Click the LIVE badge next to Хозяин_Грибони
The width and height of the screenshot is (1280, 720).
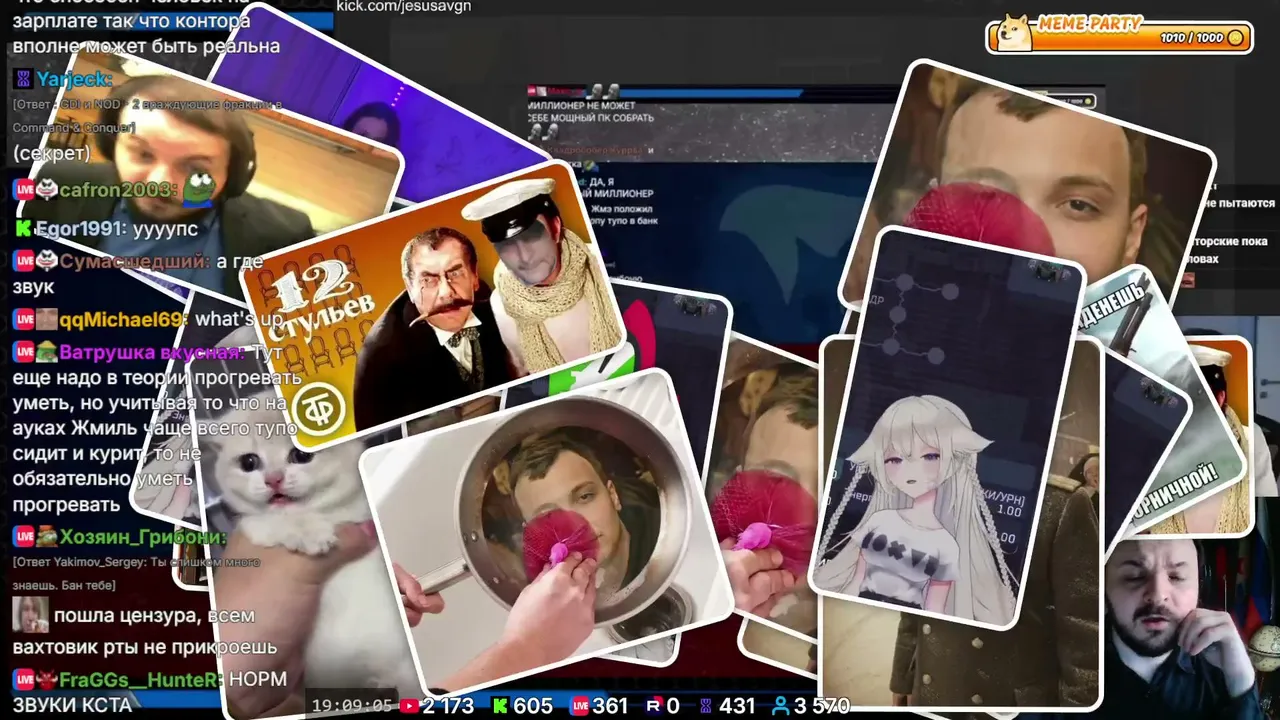(x=23, y=537)
